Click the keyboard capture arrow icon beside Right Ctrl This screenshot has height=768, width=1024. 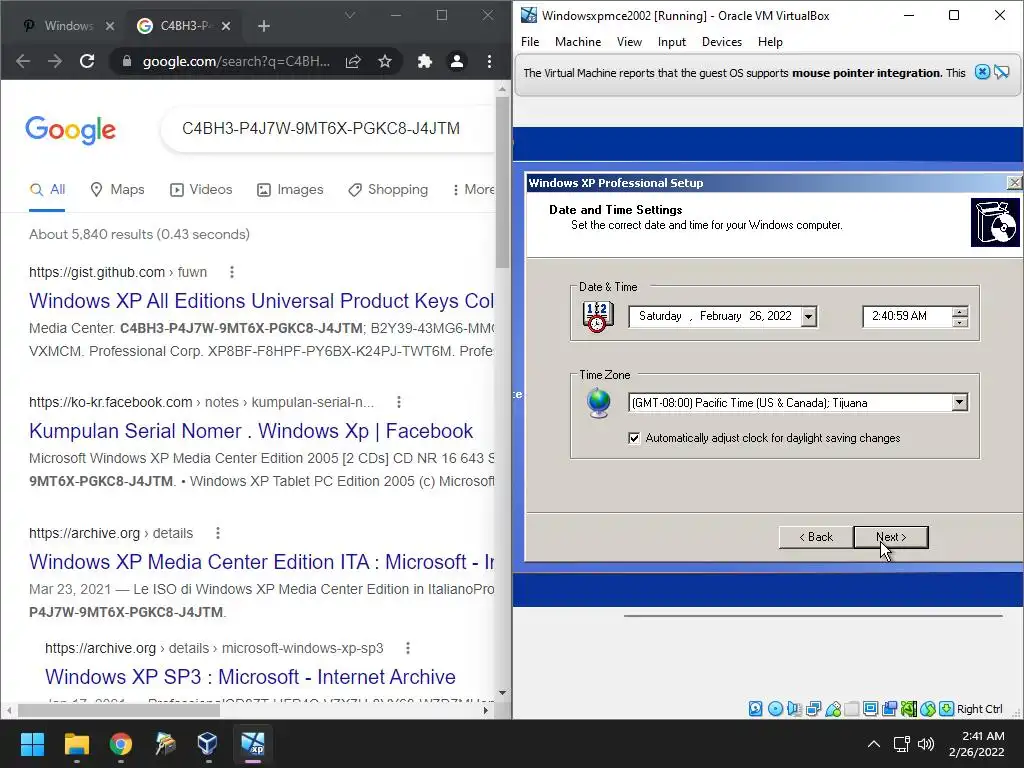[x=946, y=709]
